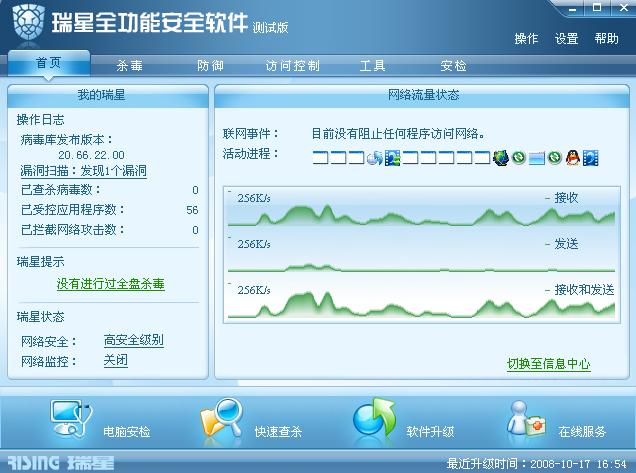Click the 目前没有阻止任何程序访问网络 message
The image size is (636, 473).
[398, 133]
